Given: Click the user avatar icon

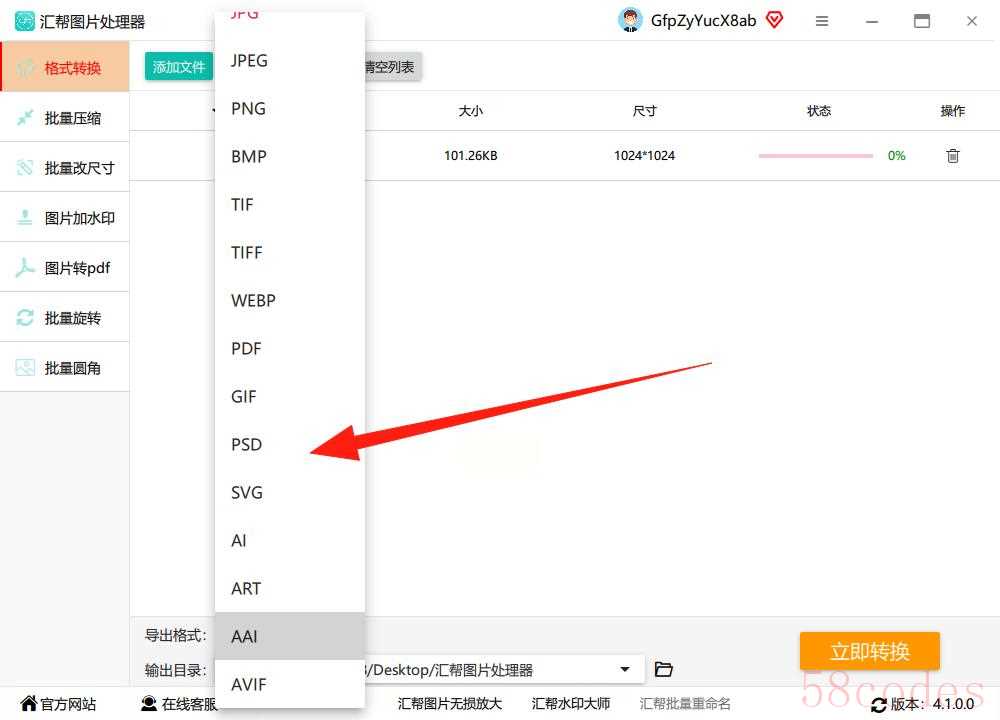Looking at the screenshot, I should click(630, 20).
